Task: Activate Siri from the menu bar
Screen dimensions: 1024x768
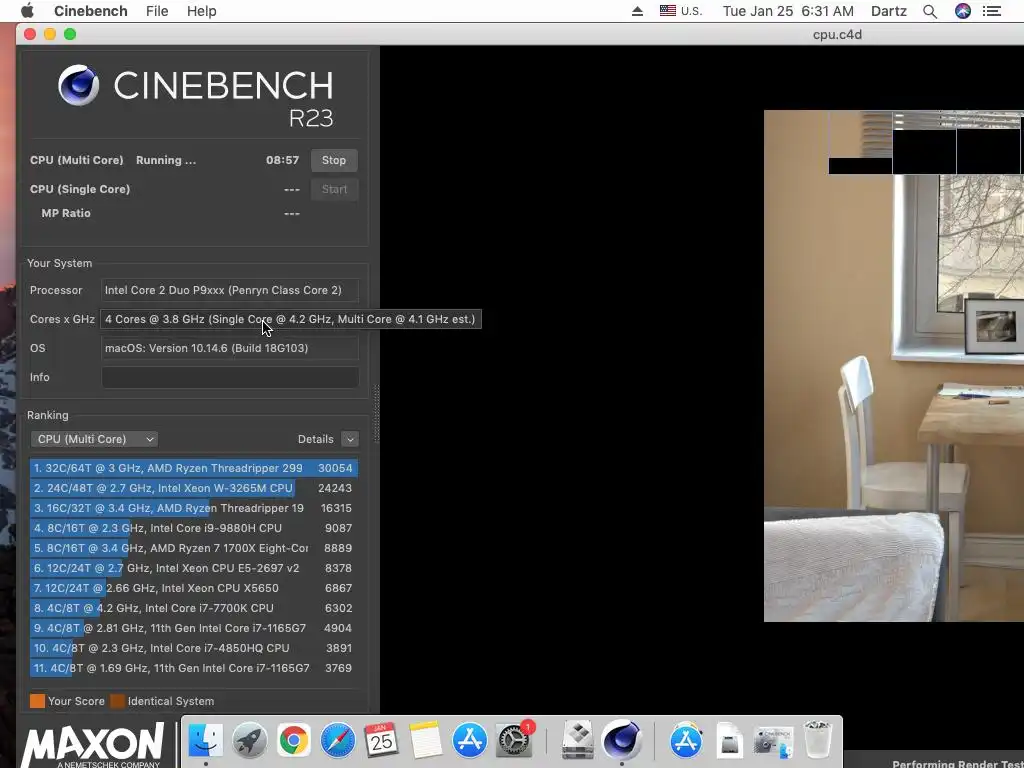Action: coord(963,11)
